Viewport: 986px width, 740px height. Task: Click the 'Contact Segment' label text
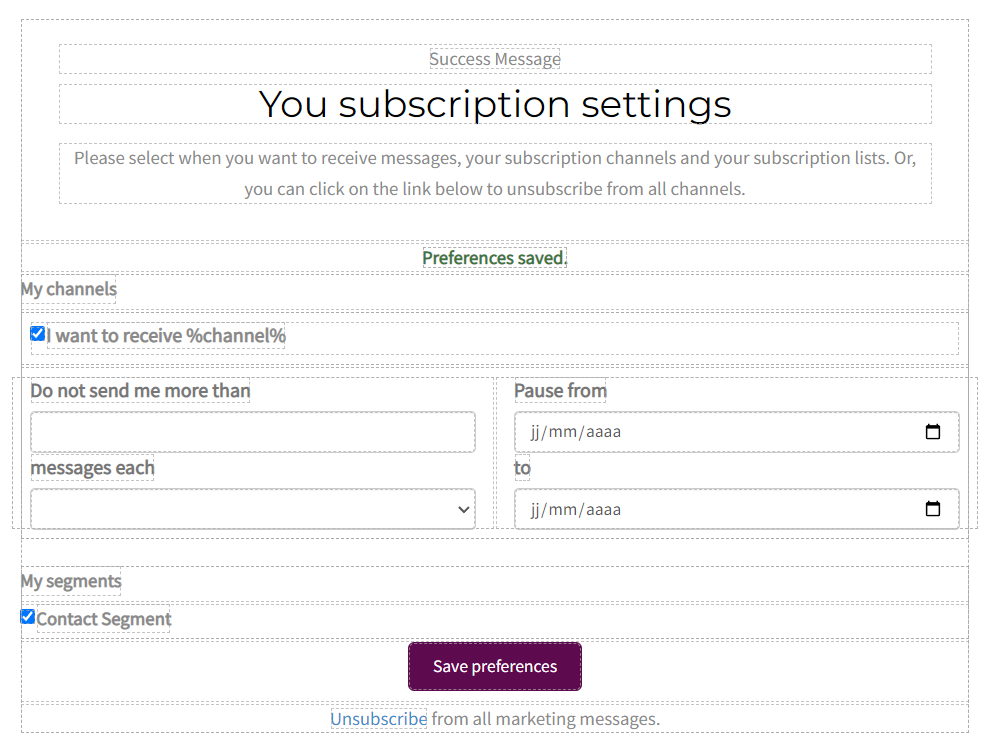(x=104, y=620)
